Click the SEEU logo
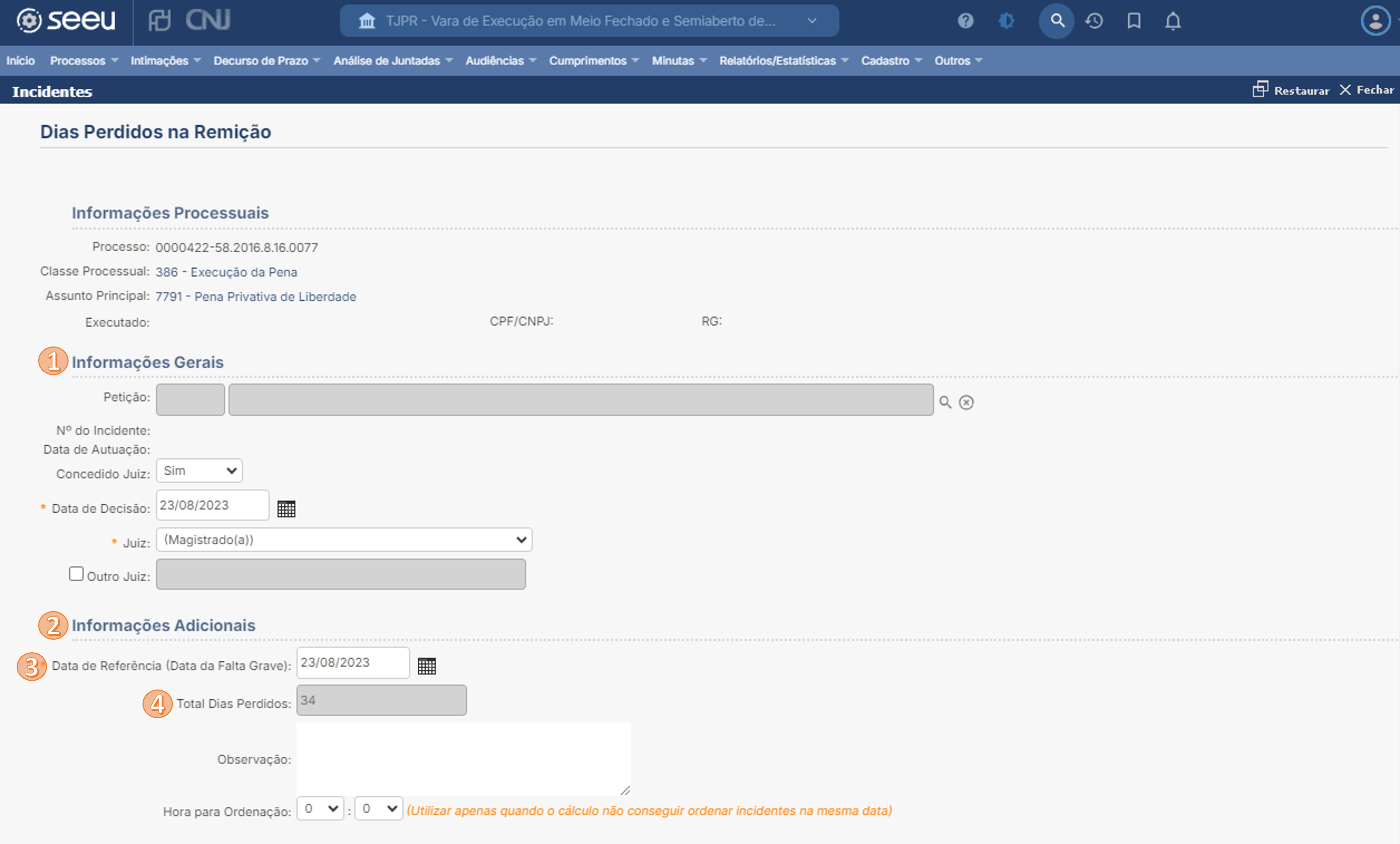The height and width of the screenshot is (844, 1400). [65, 20]
